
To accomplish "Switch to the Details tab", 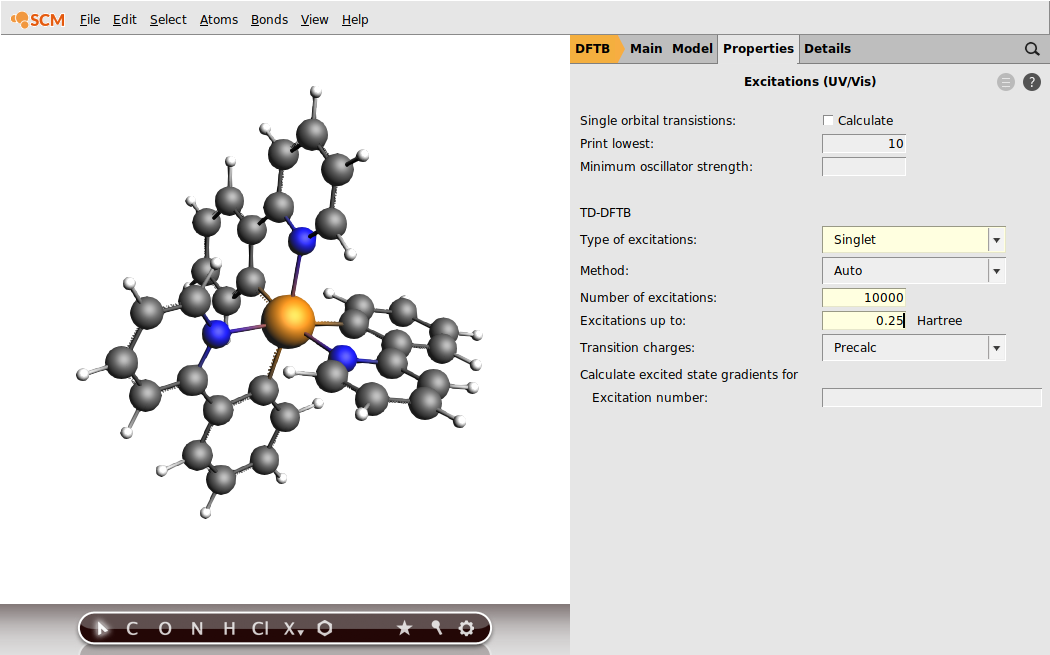I will click(827, 48).
